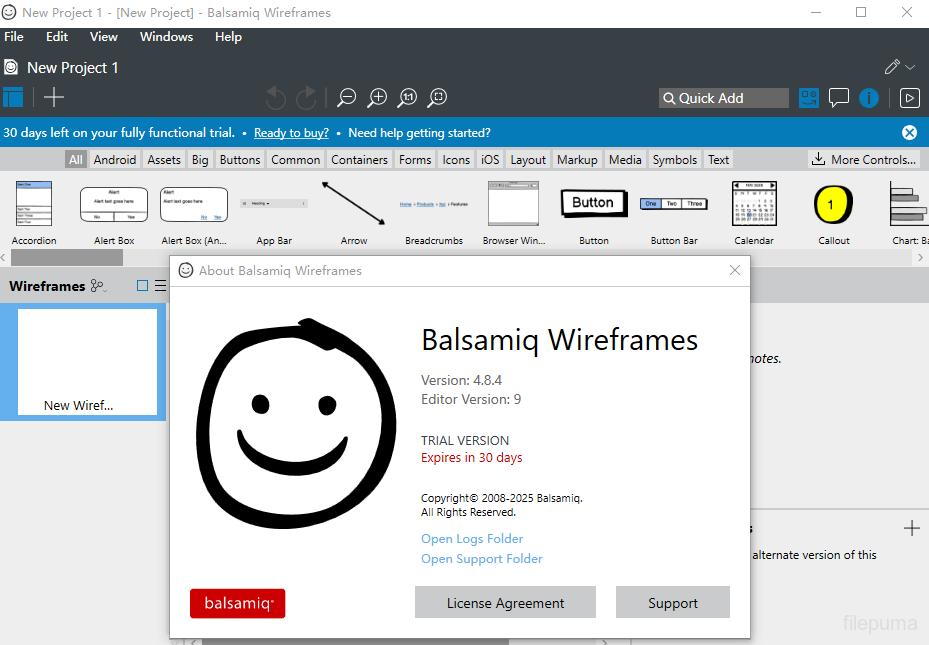This screenshot has width=929, height=645.
Task: Open the Edit menu
Action: tap(57, 37)
